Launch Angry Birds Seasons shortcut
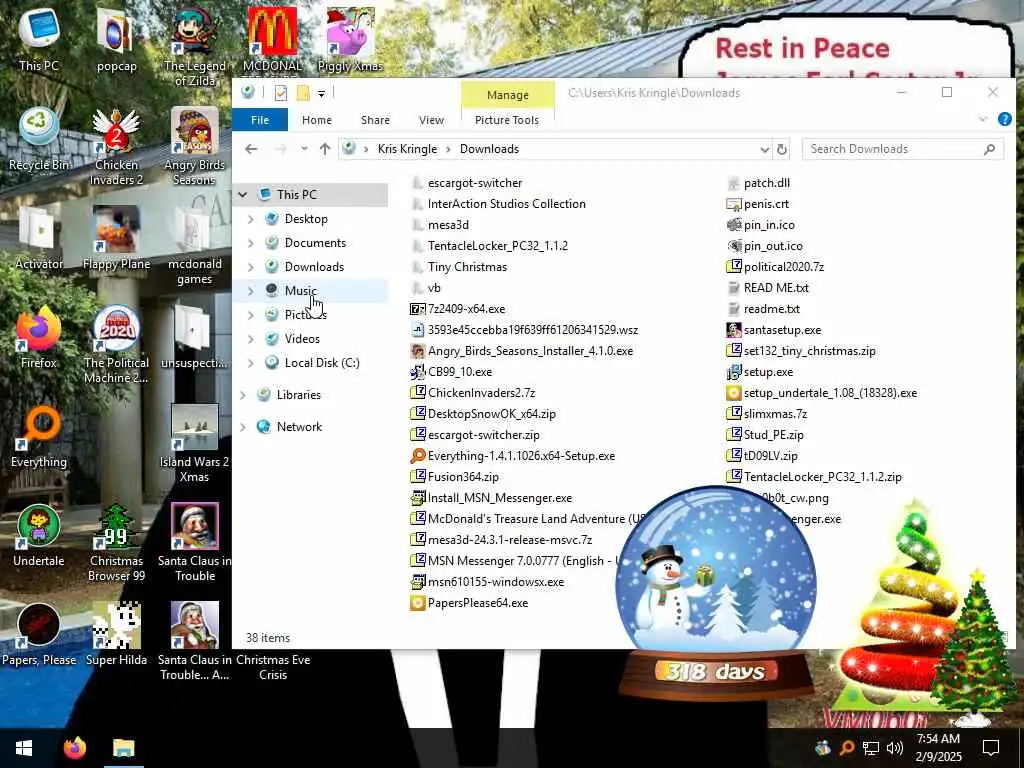This screenshot has height=768, width=1024. pos(195,146)
